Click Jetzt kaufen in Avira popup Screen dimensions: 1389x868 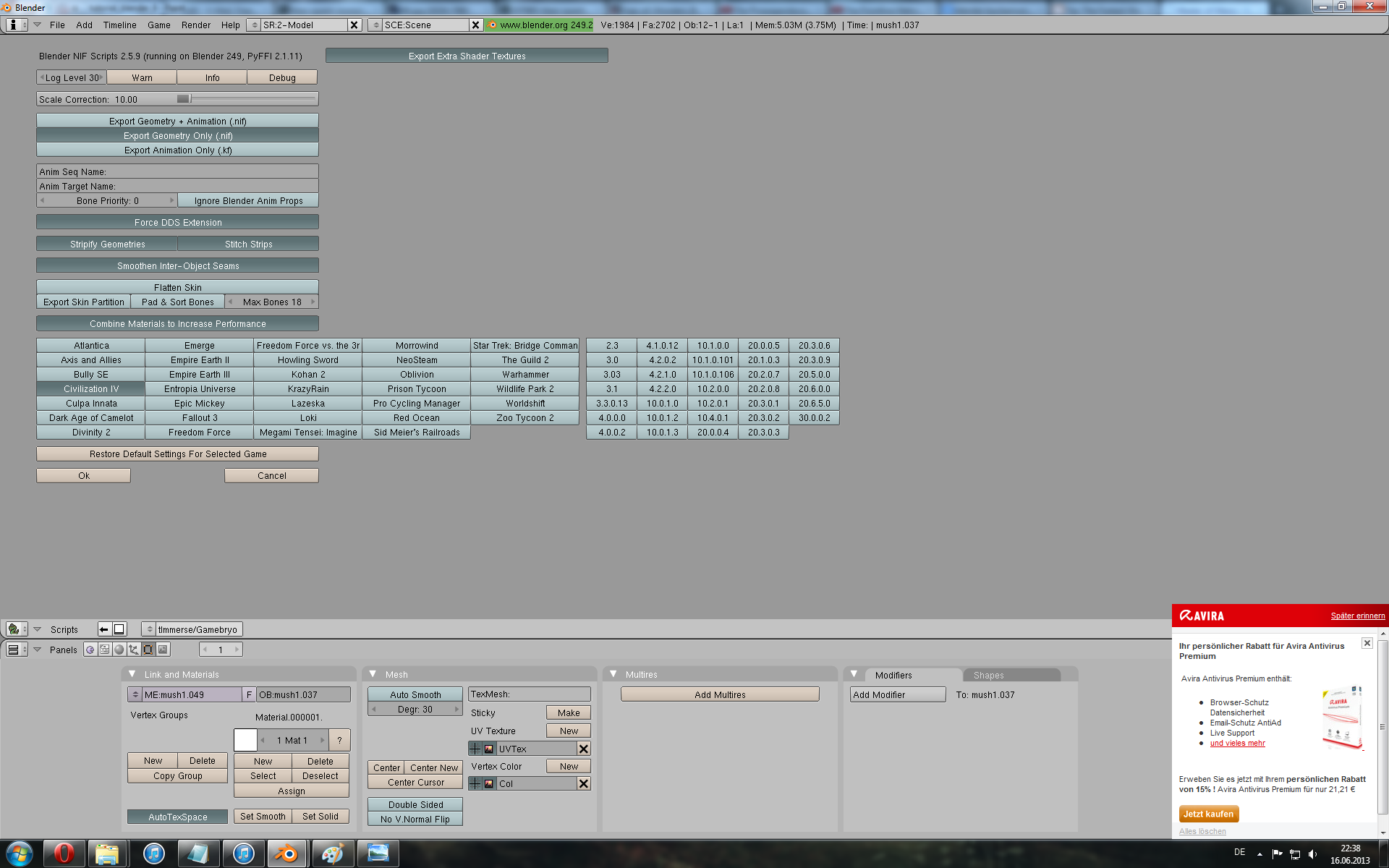1208,814
